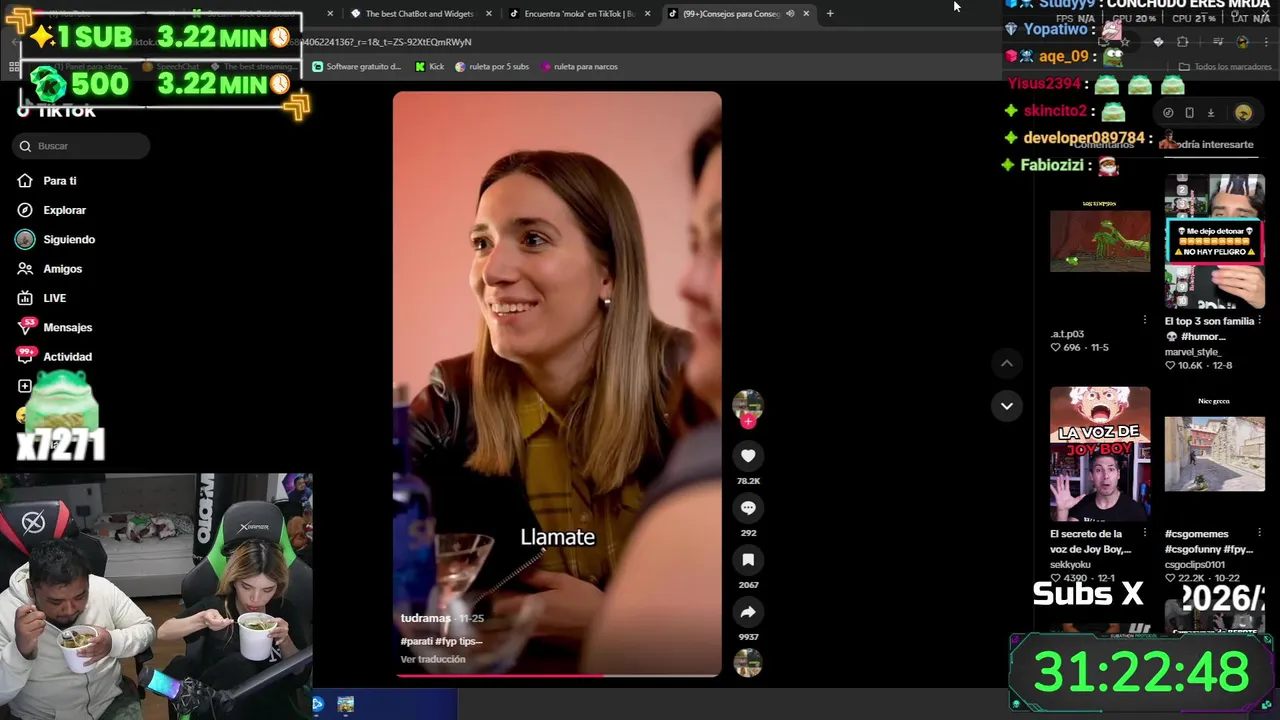Go to previous video with up arrow
The image size is (1280, 720).
click(x=1007, y=363)
